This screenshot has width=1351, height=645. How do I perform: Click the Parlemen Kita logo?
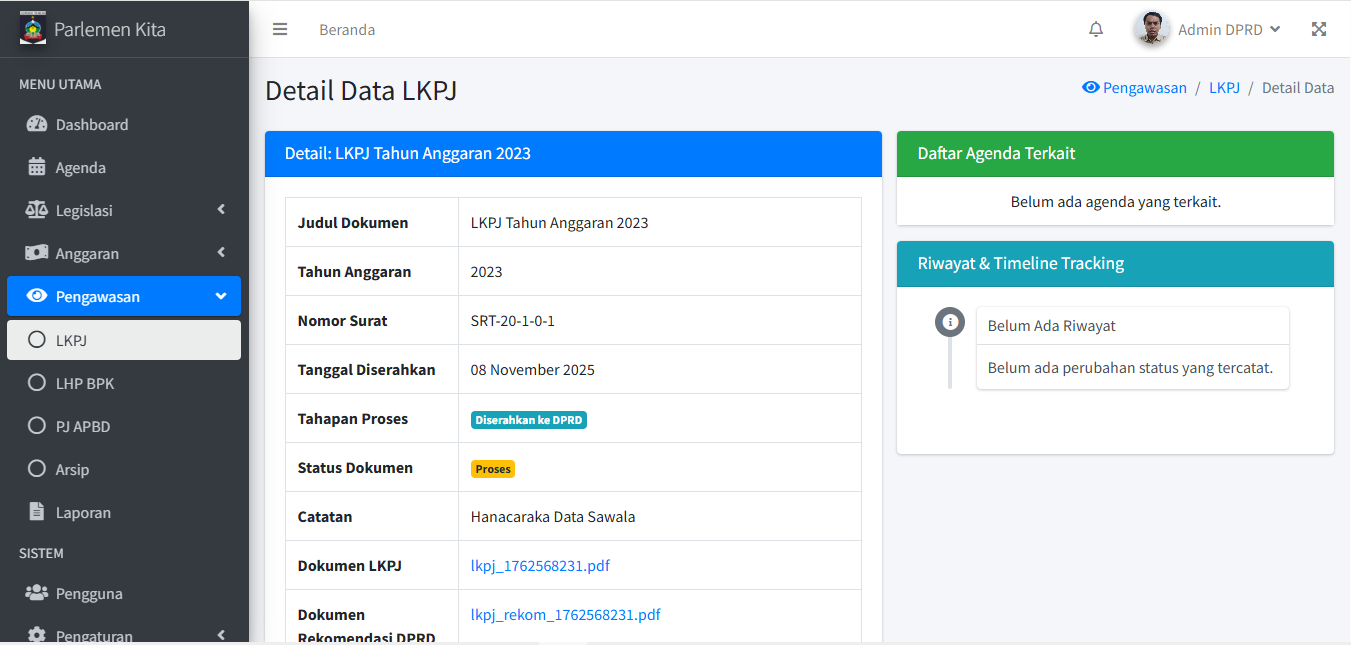33,29
